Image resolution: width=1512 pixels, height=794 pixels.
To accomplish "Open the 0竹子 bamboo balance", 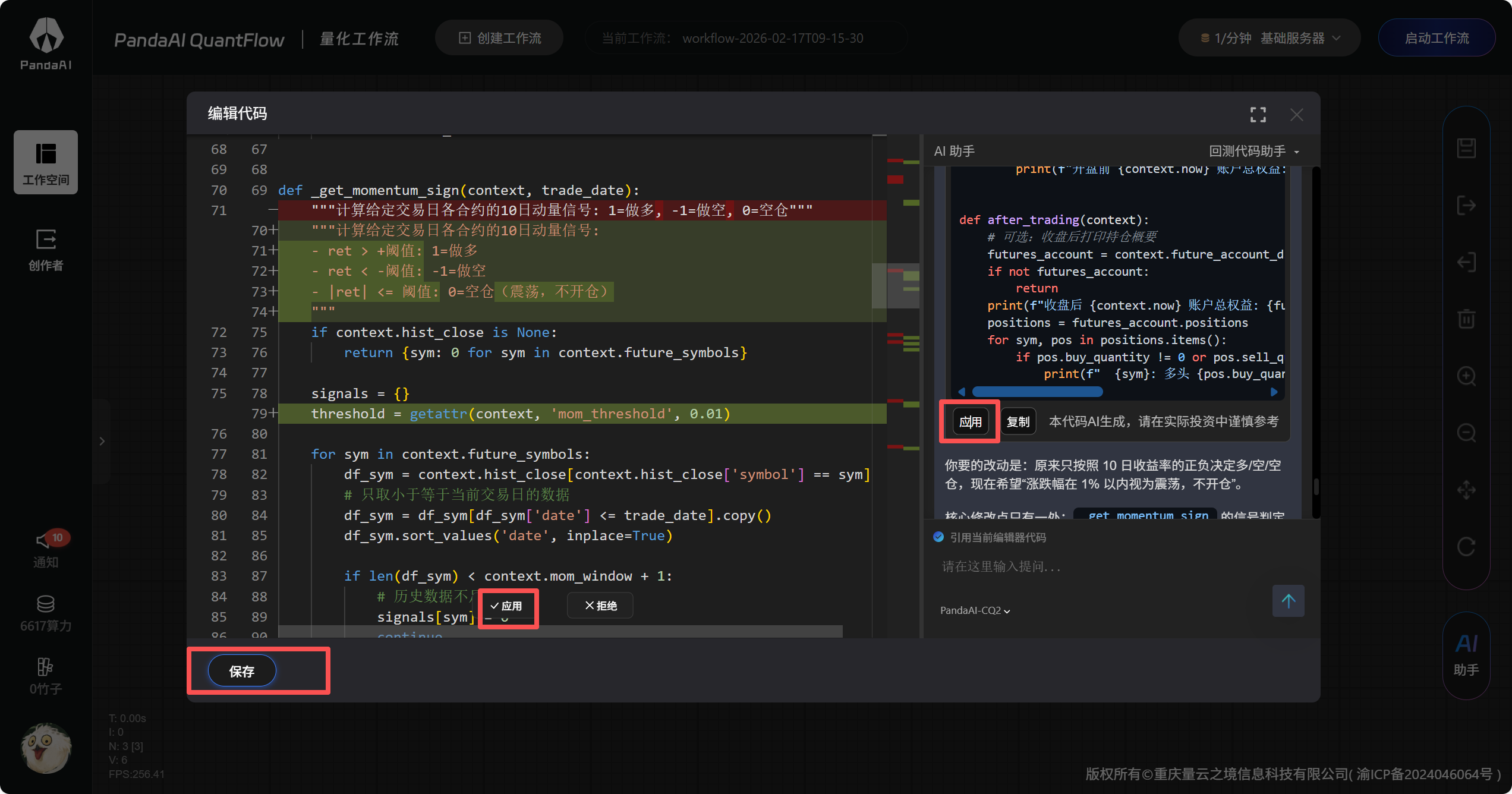I will (46, 676).
